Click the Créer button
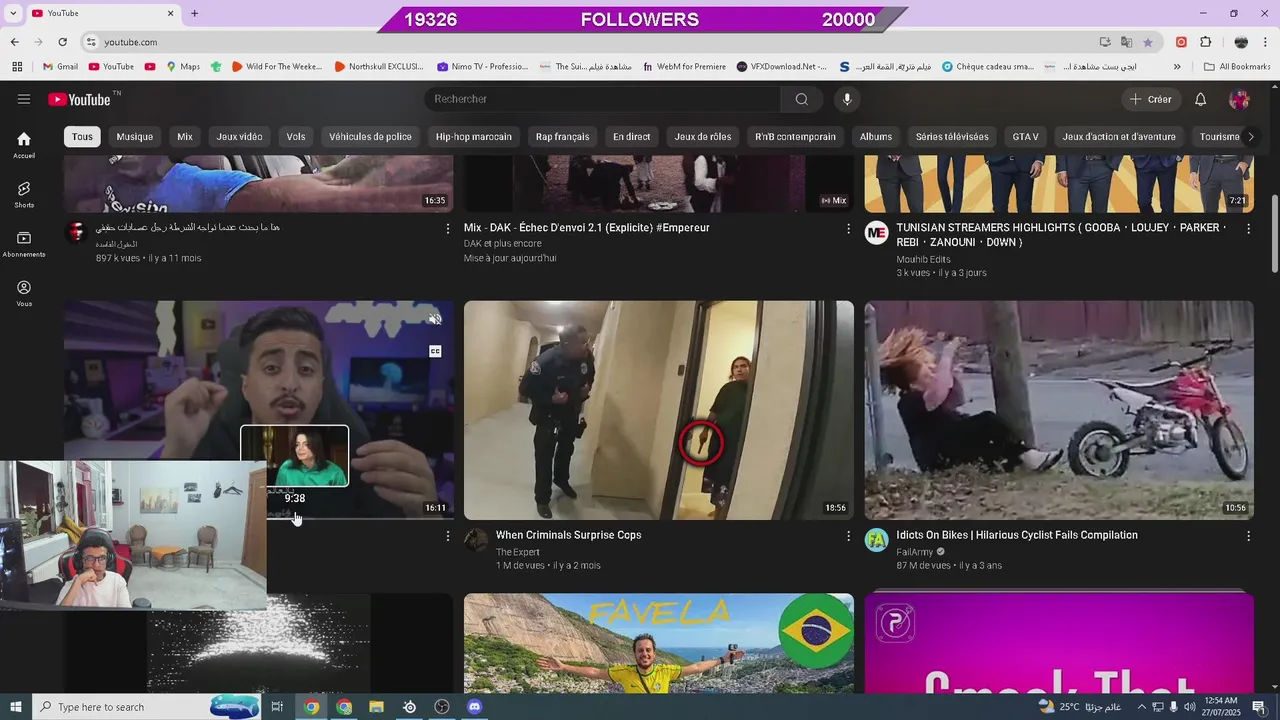 [x=1150, y=99]
